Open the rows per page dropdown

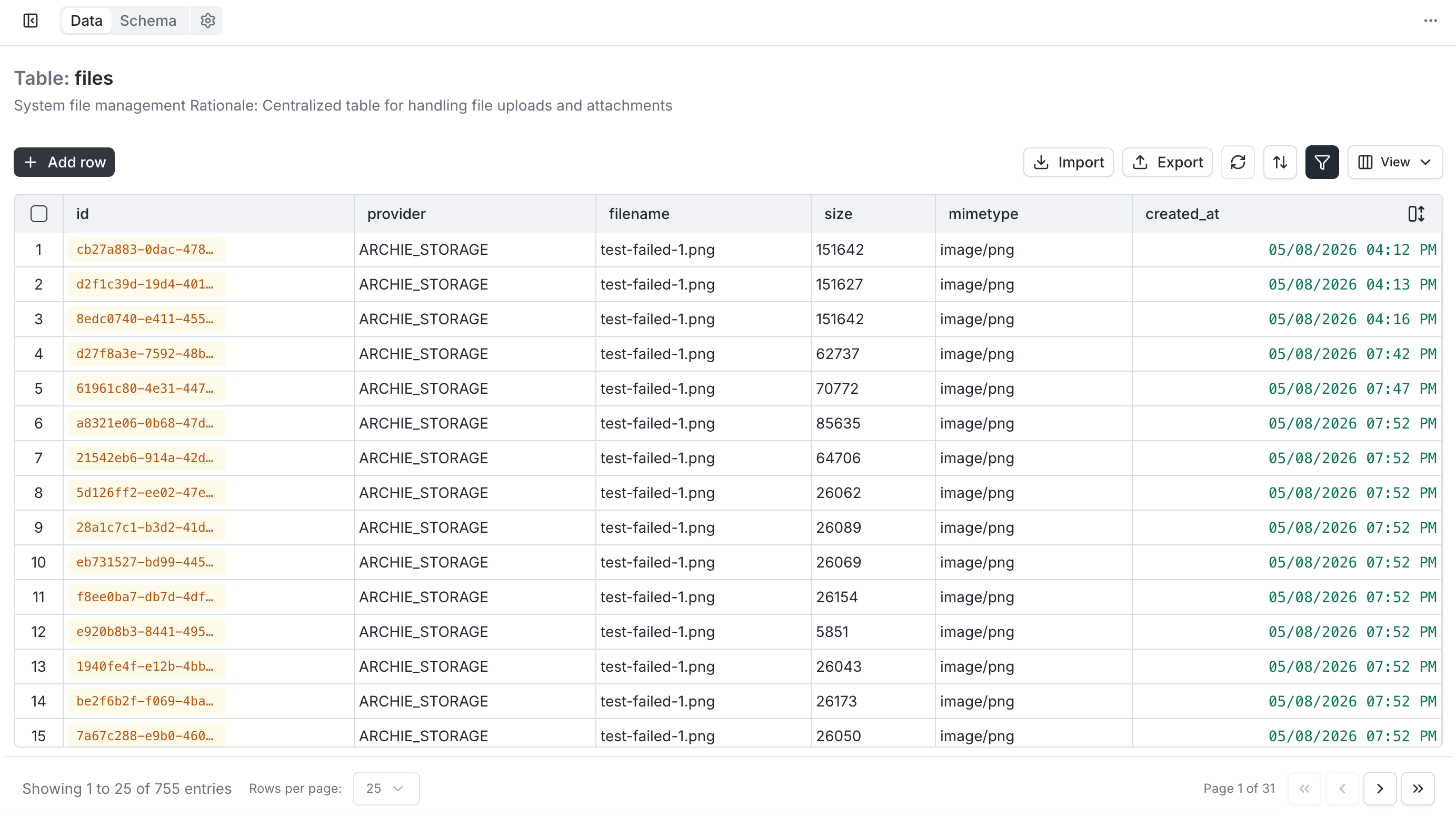point(385,788)
